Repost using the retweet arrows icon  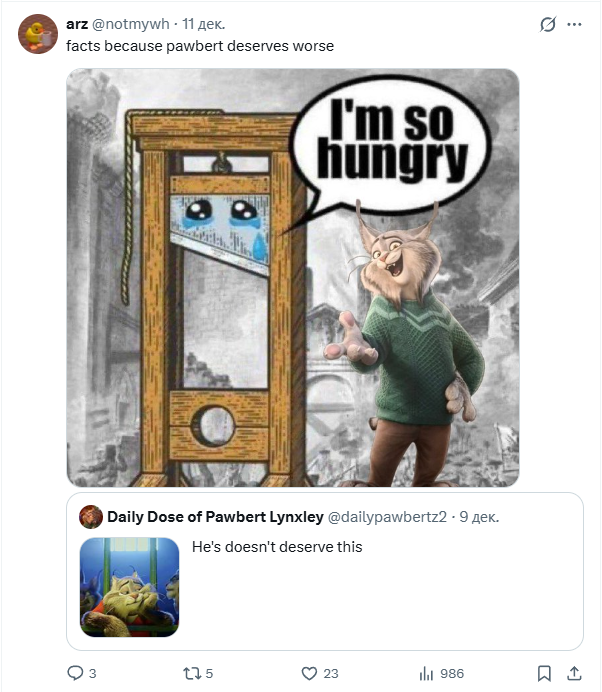[x=192, y=673]
